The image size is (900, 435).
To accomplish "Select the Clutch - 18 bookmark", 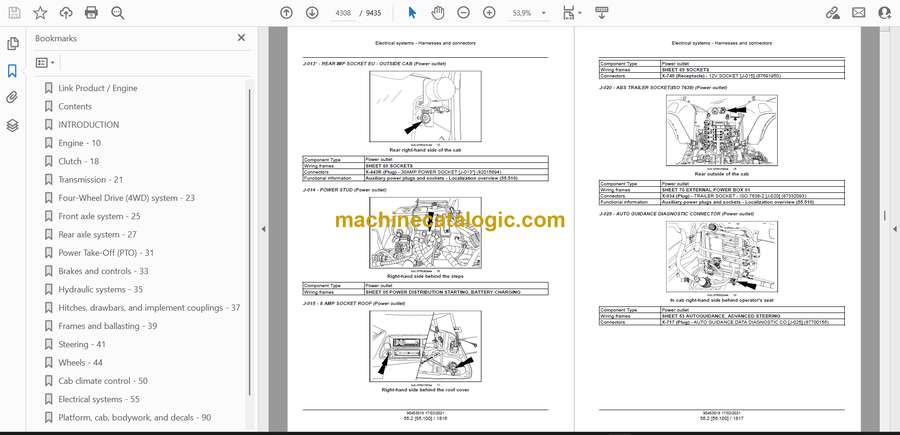I will tap(79, 161).
